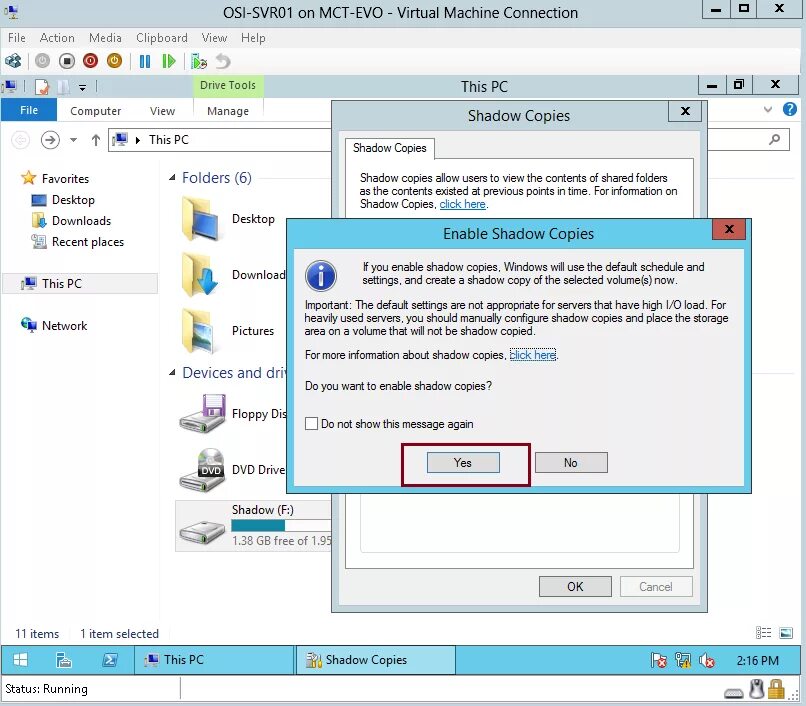
Task: Open the Quick Access Toolbar customize dropdown
Action: 82,87
